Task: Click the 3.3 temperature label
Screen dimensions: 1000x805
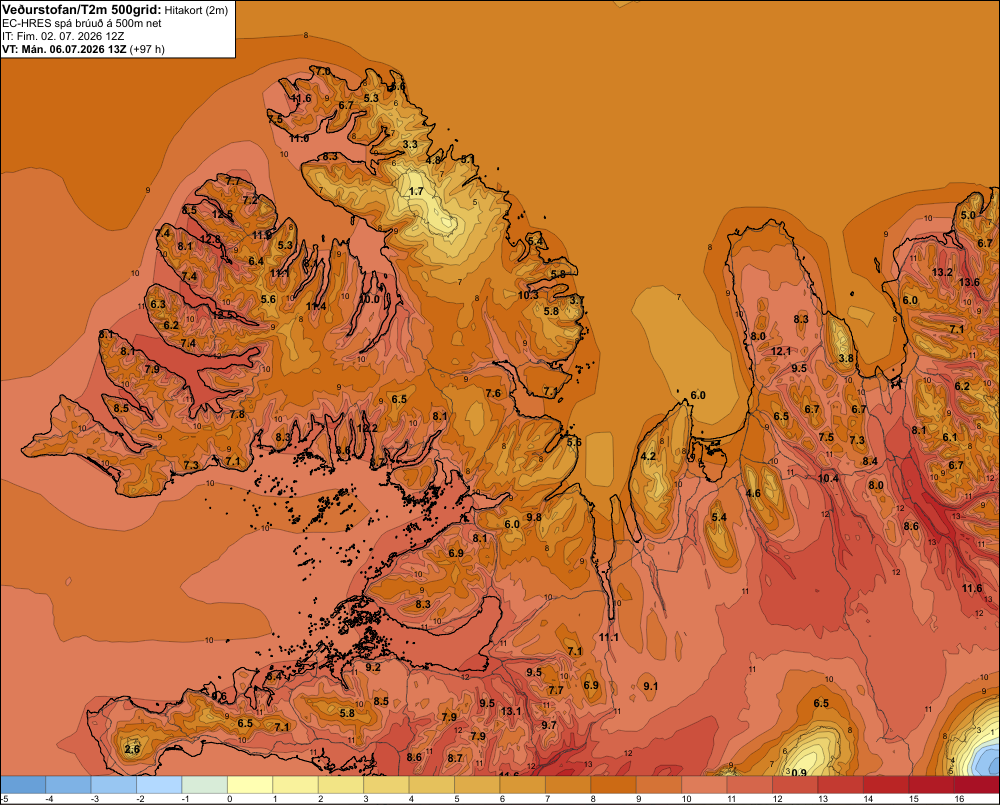Action: point(410,144)
